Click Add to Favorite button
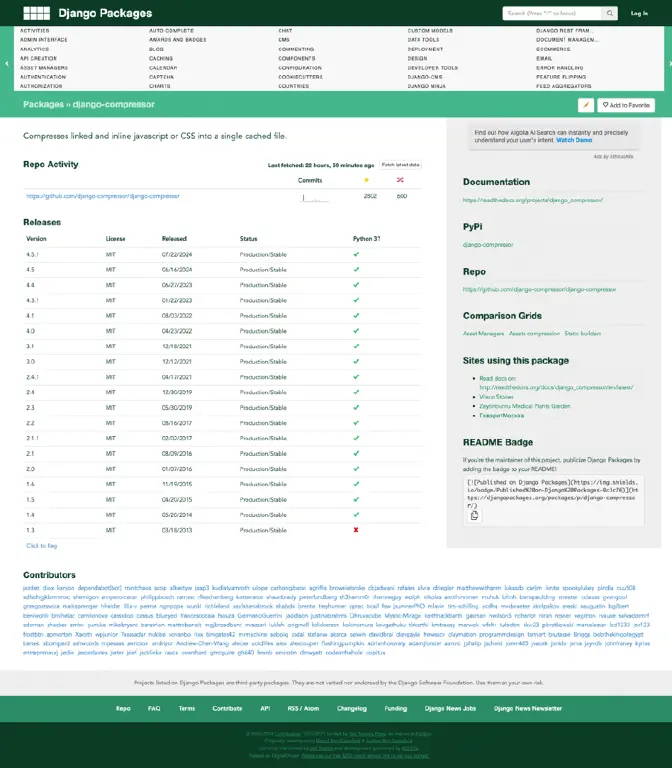The image size is (672, 768). click(626, 105)
